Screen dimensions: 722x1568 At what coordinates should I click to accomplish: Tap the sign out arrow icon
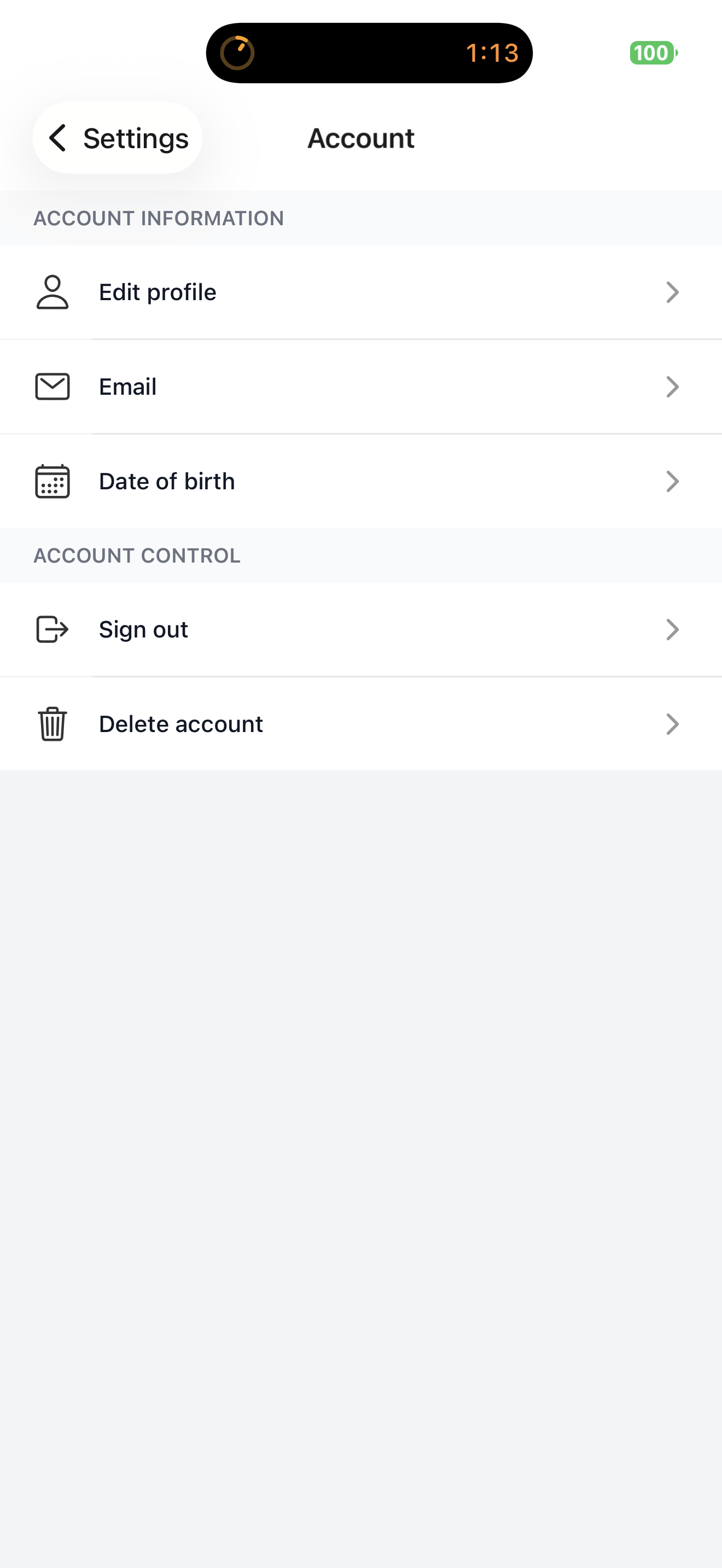click(x=53, y=629)
